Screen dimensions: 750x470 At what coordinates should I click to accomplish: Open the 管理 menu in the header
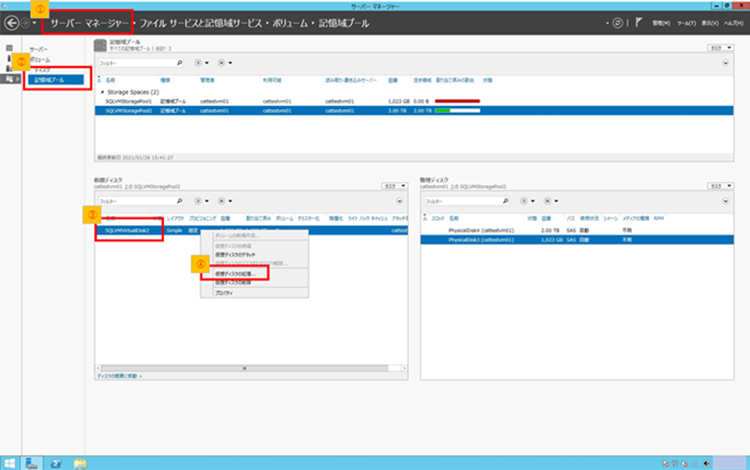pos(660,22)
